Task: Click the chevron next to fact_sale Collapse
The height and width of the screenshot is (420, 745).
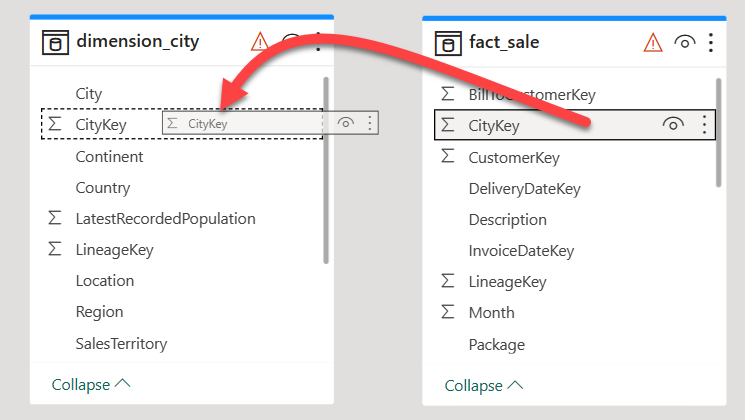Action: pyautogui.click(x=516, y=385)
